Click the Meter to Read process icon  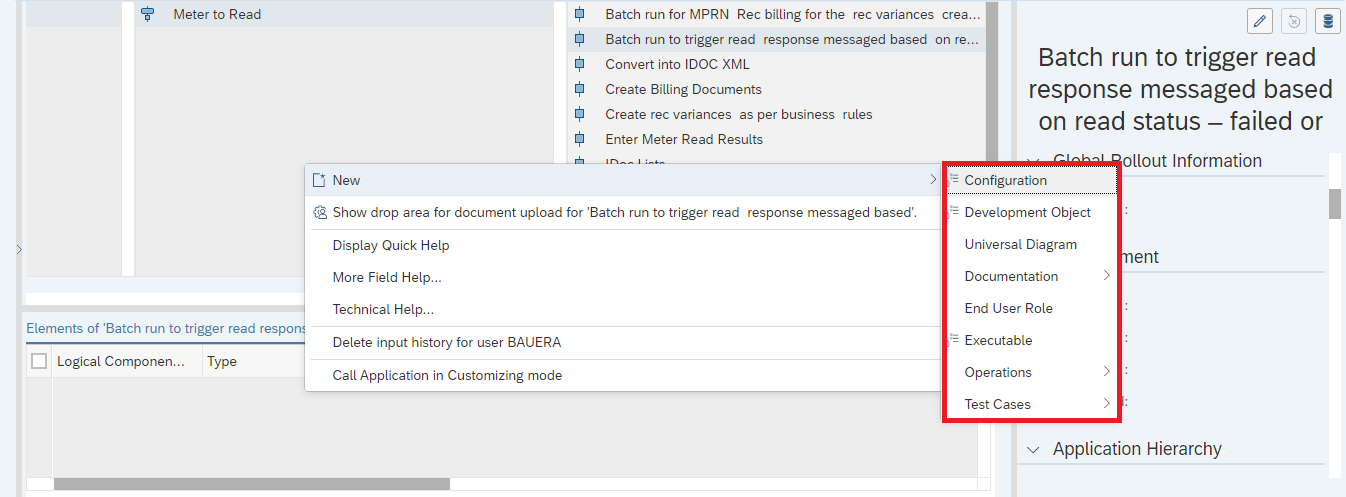(148, 14)
